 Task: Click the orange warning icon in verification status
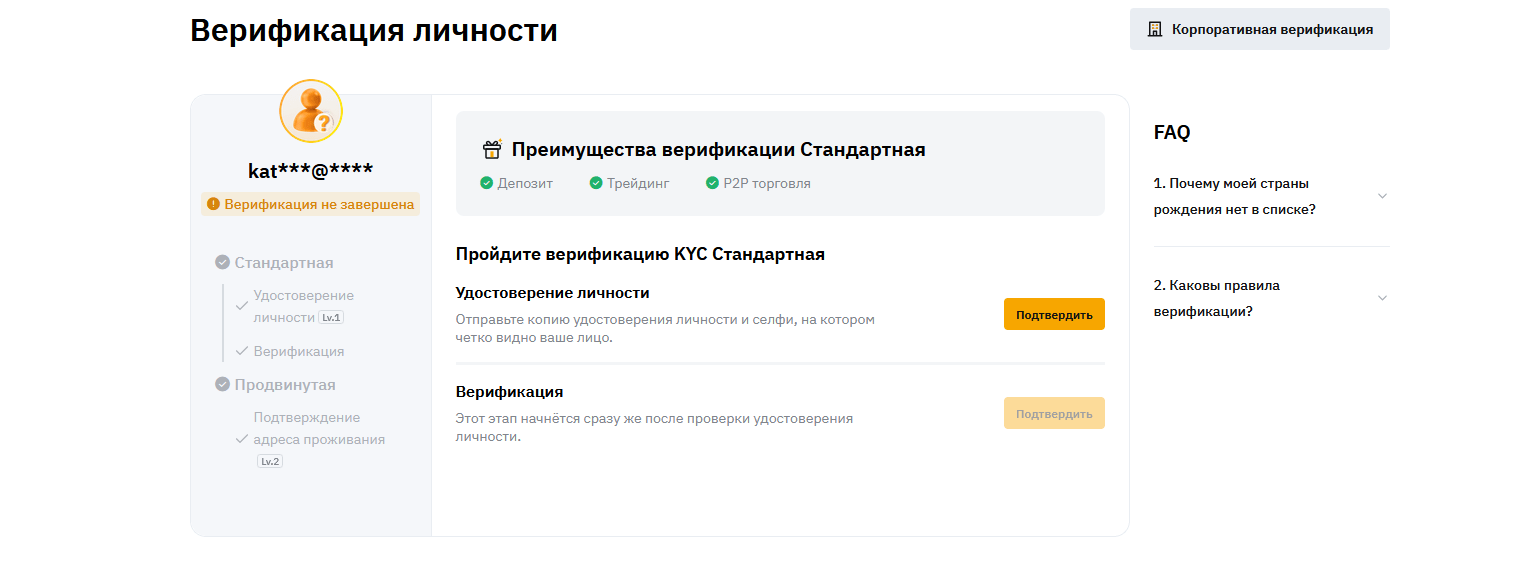(x=213, y=204)
